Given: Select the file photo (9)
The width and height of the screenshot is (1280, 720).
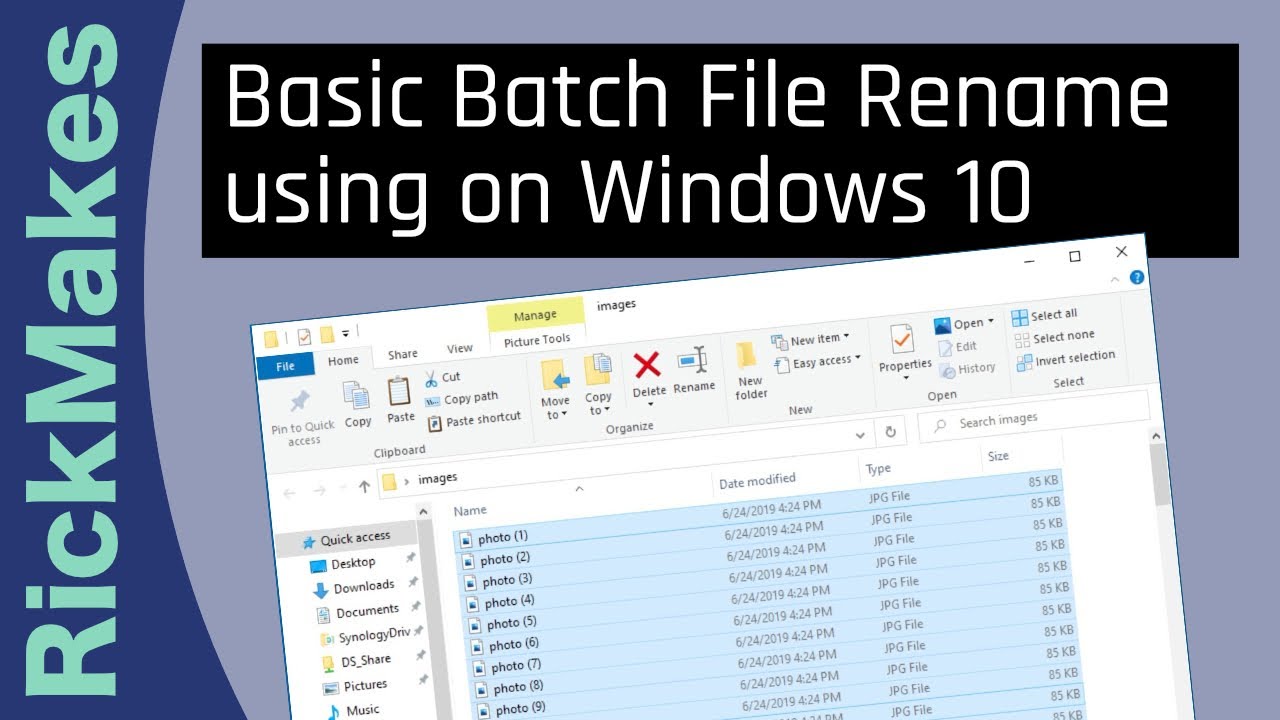Looking at the screenshot, I should point(519,709).
